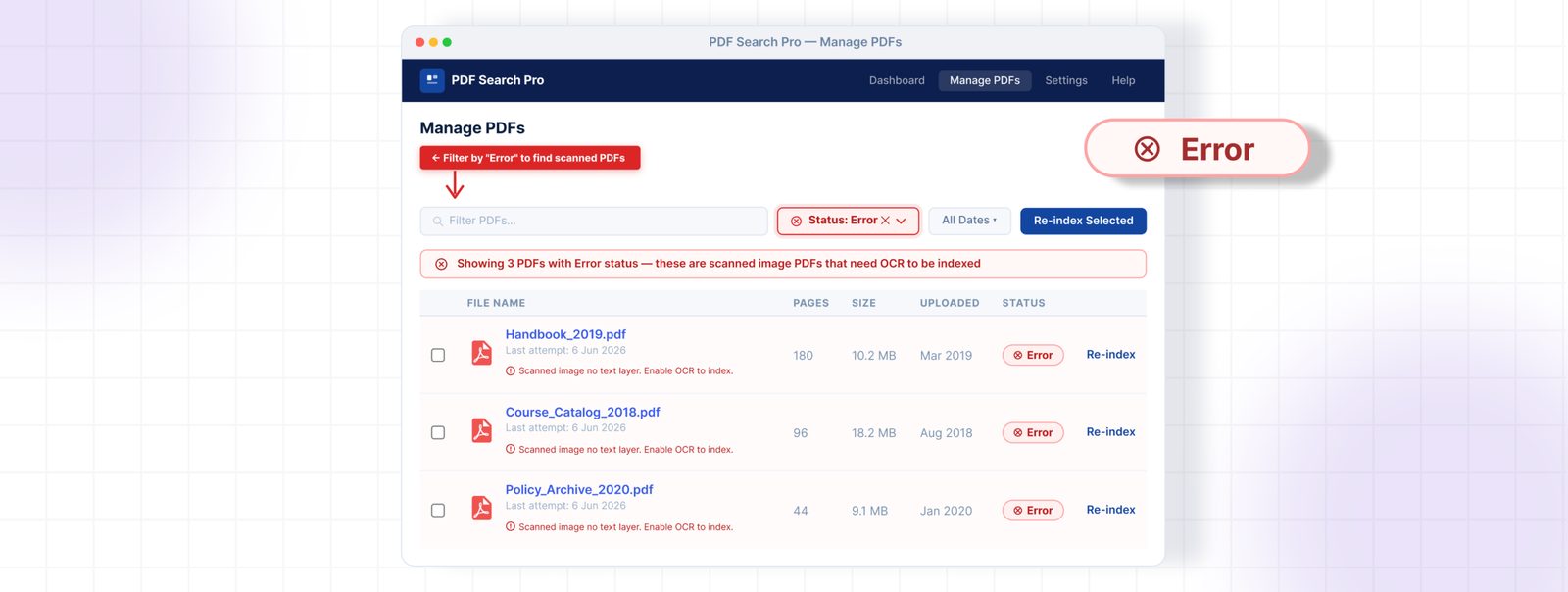Click the "9.1 MB" size value
This screenshot has width=1568, height=592.
(869, 511)
